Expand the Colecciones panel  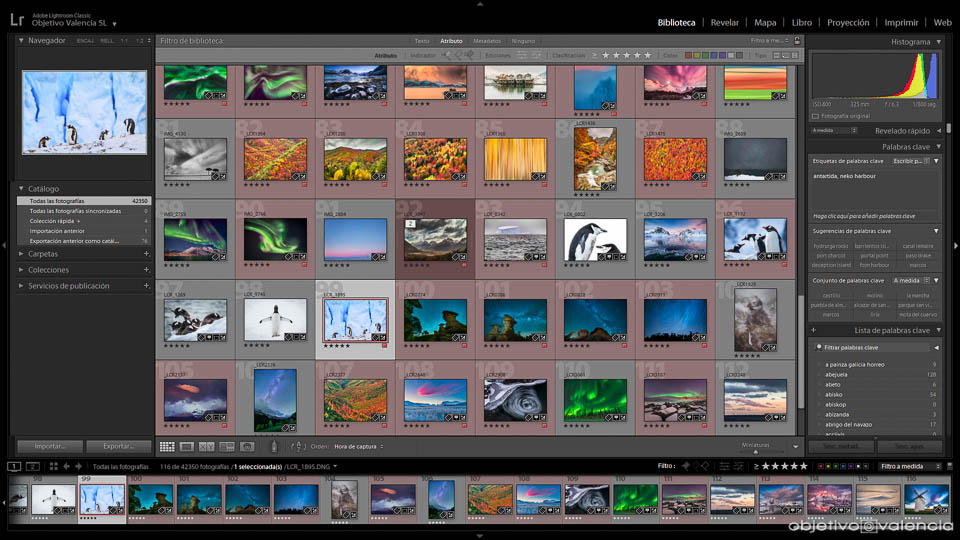(21, 269)
